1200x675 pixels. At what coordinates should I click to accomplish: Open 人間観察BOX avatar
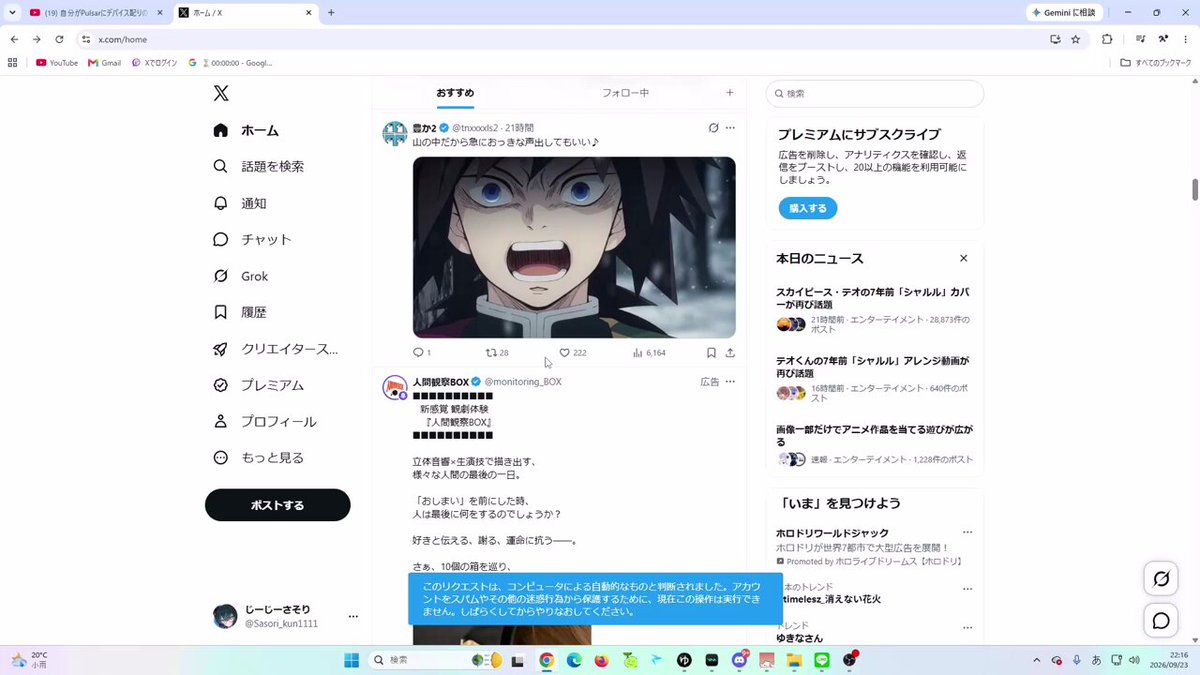(395, 388)
